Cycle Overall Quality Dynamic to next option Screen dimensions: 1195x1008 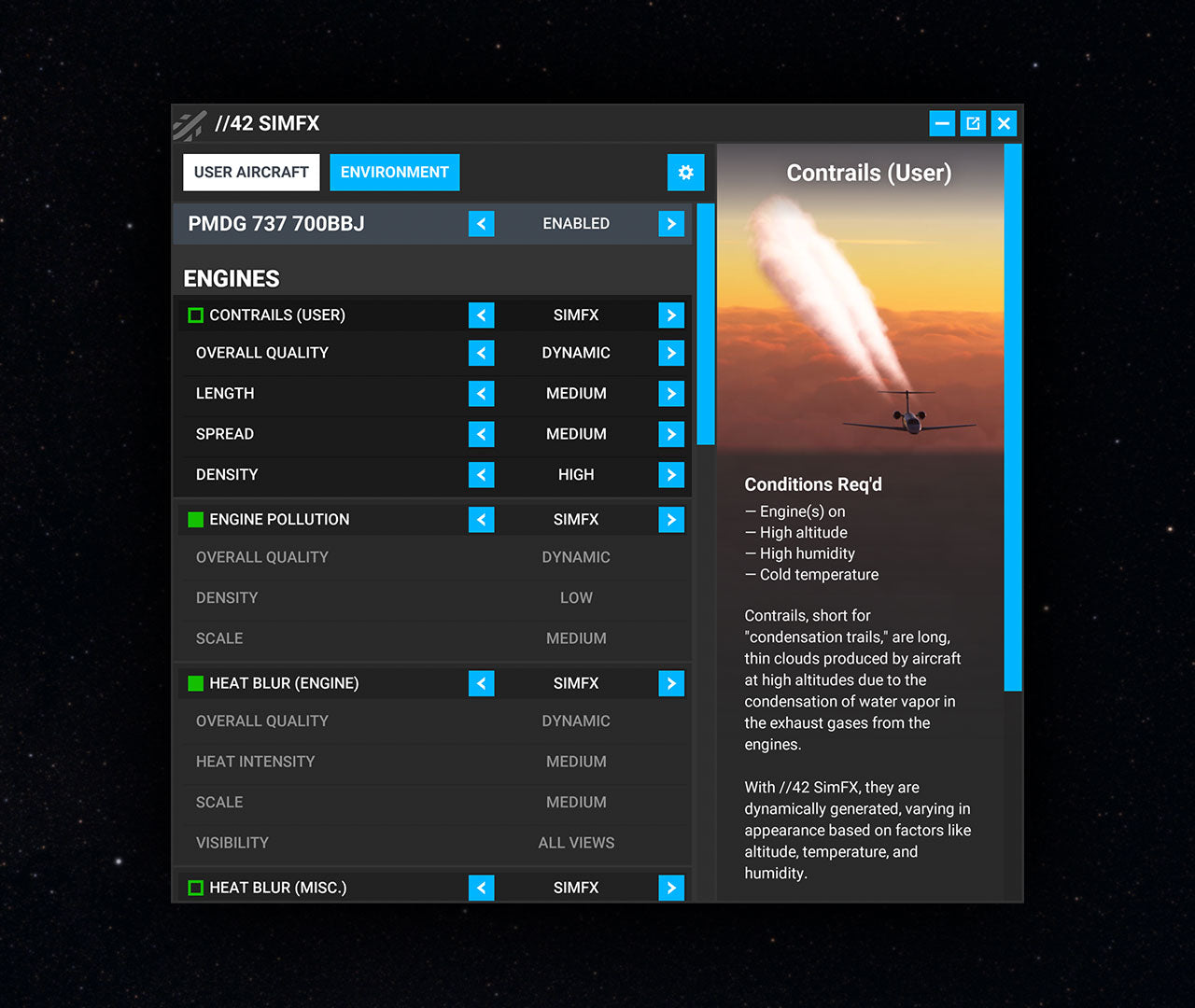click(x=670, y=353)
